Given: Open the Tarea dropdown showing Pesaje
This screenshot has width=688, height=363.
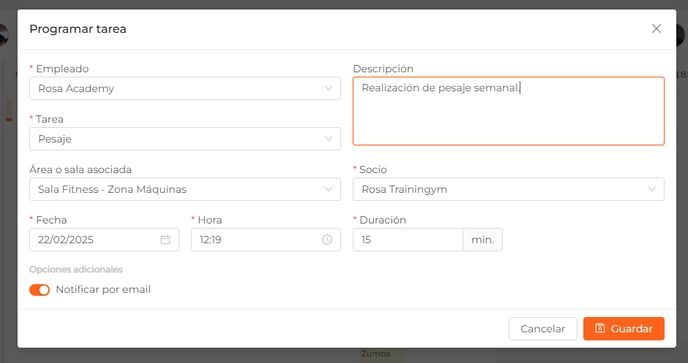Looking at the screenshot, I should [185, 139].
